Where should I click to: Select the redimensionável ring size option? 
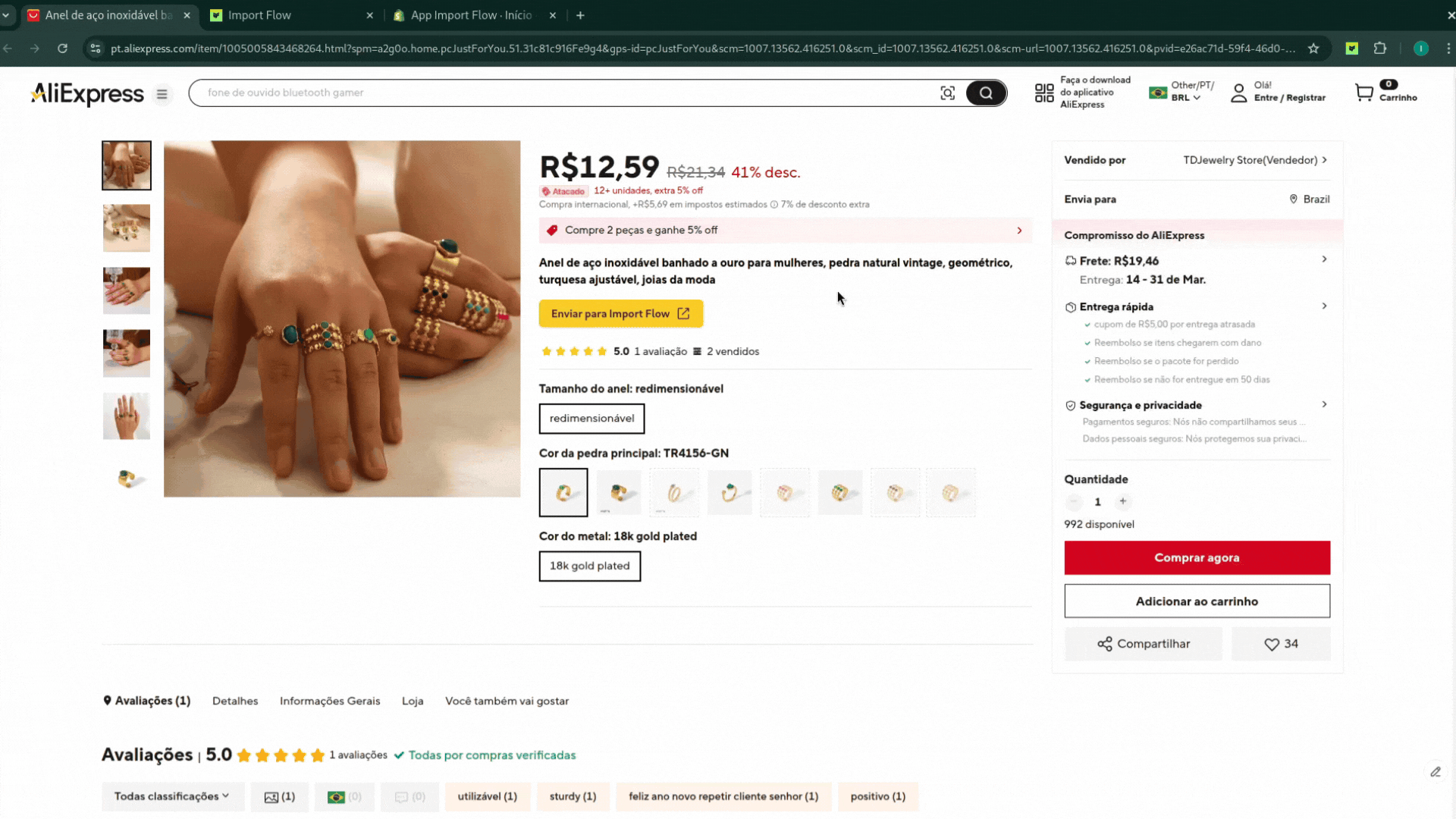pyautogui.click(x=591, y=419)
